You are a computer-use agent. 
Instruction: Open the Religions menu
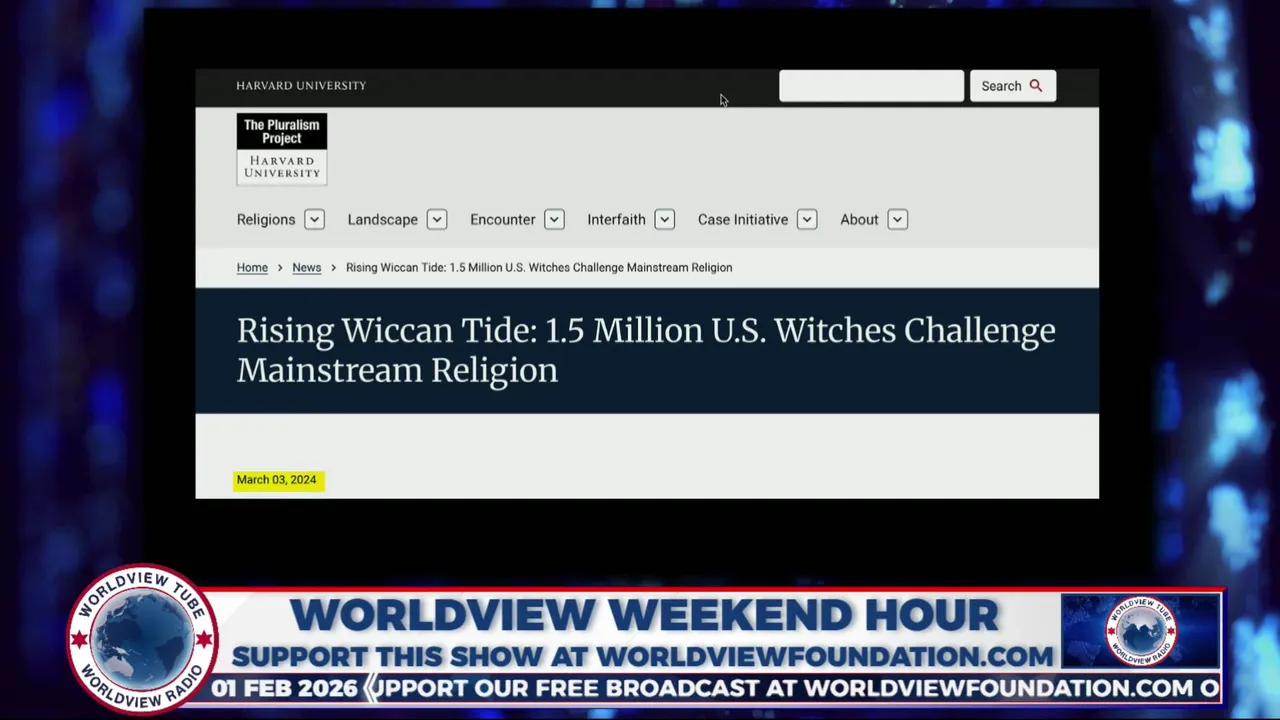266,219
